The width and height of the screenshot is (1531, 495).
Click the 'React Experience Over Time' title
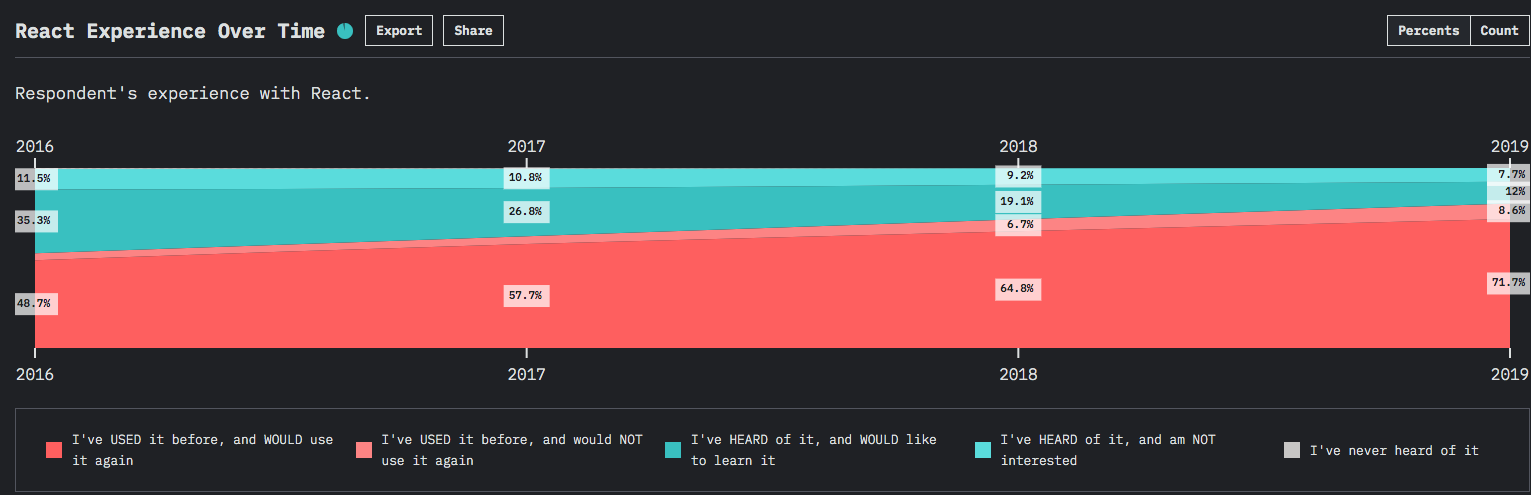(170, 31)
